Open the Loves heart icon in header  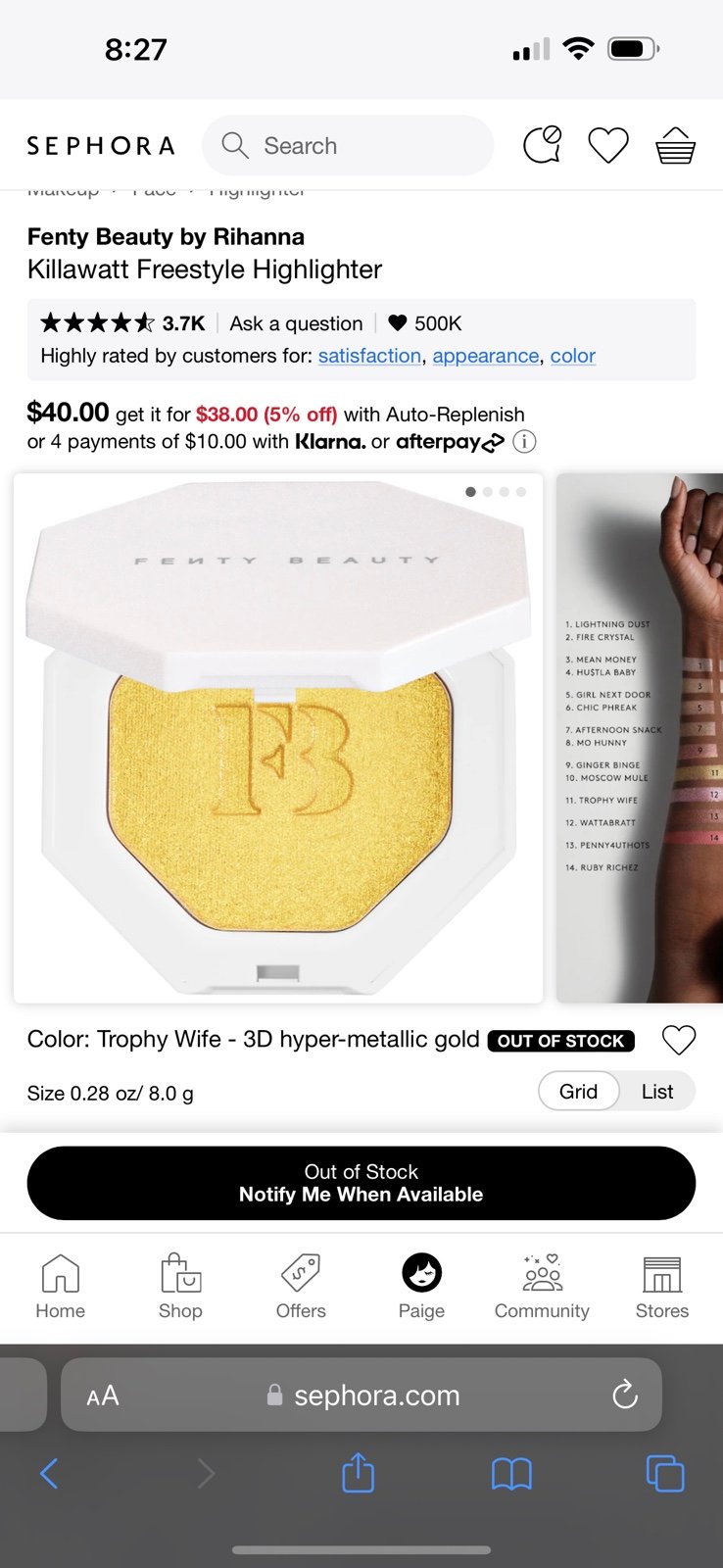607,146
